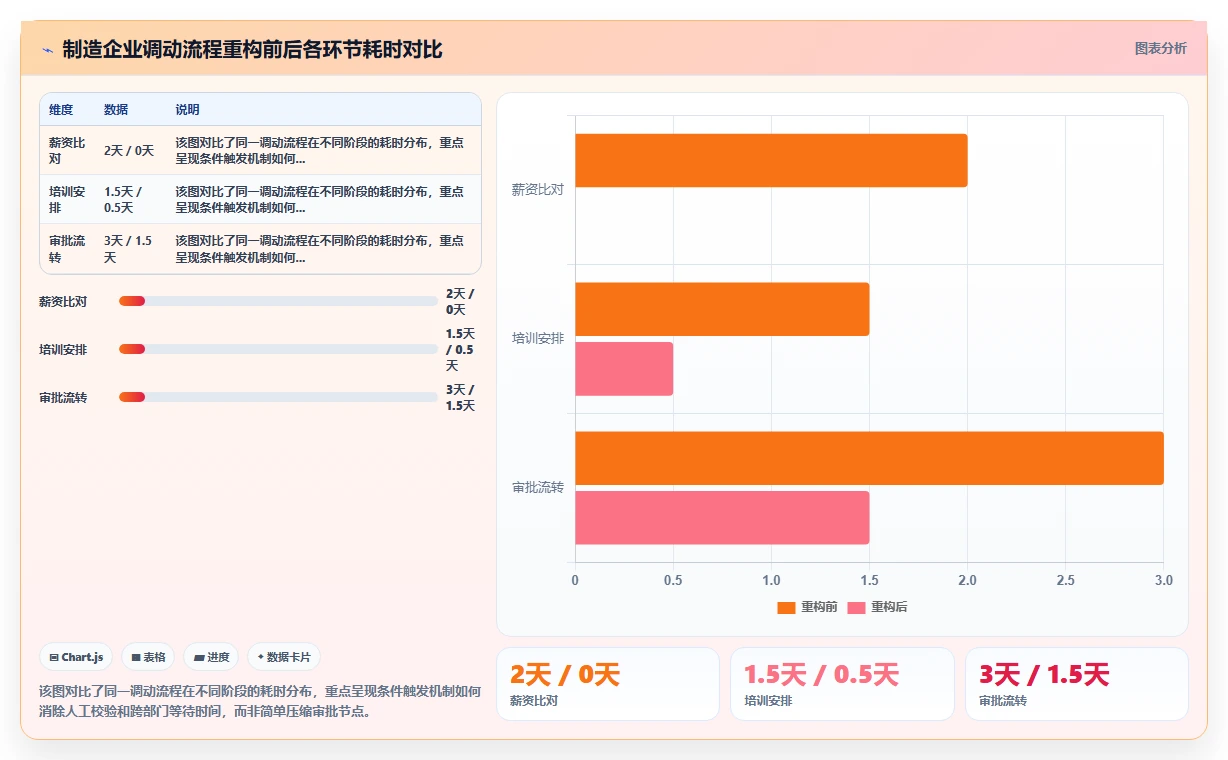Click the title icon before 制造企业调动流程
The image size is (1228, 760).
pyautogui.click(x=47, y=49)
